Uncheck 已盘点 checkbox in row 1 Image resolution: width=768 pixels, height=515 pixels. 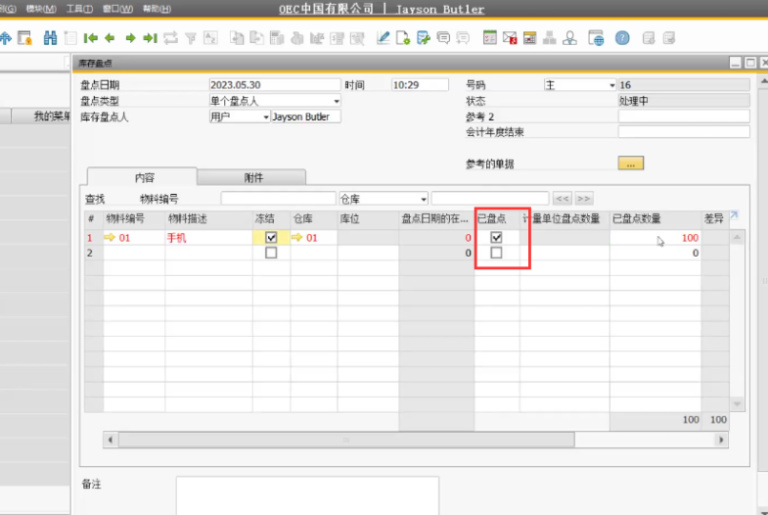click(496, 238)
